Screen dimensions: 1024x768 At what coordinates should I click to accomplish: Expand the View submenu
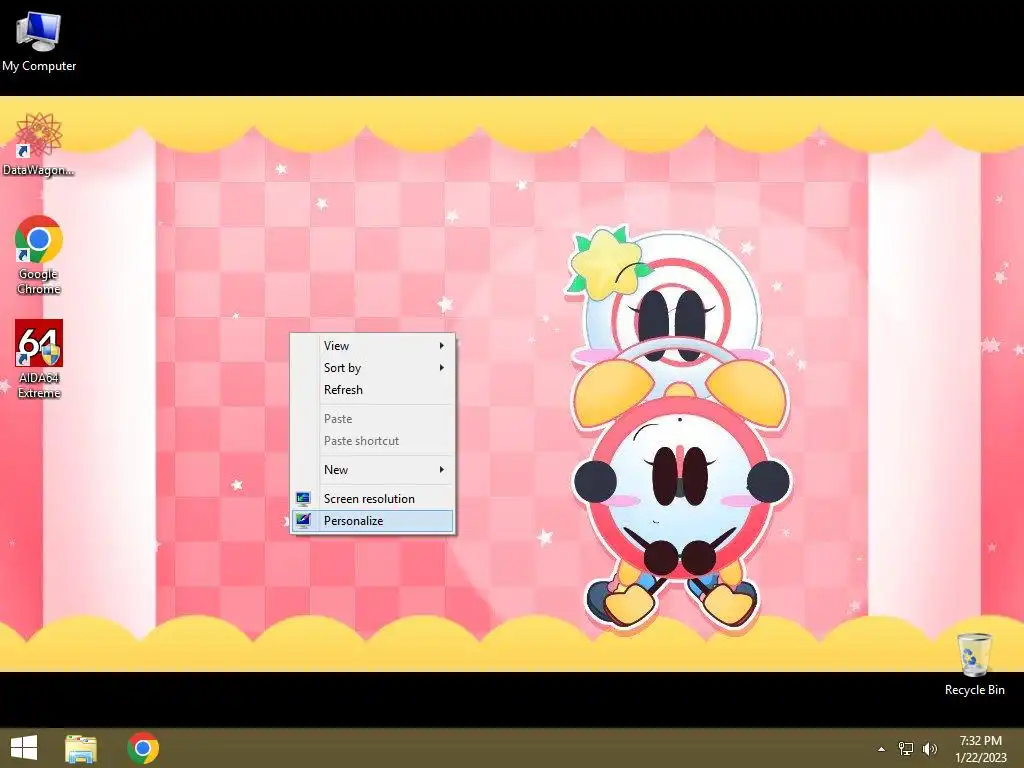coord(372,345)
